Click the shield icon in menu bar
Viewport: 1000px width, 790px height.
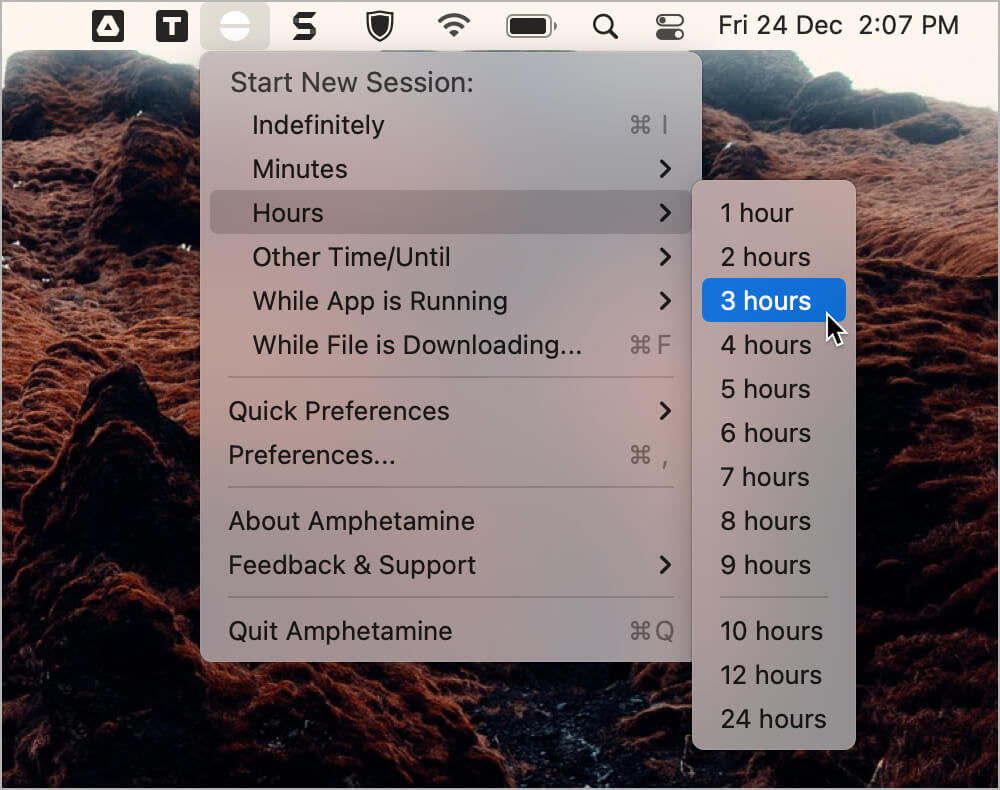tap(379, 27)
